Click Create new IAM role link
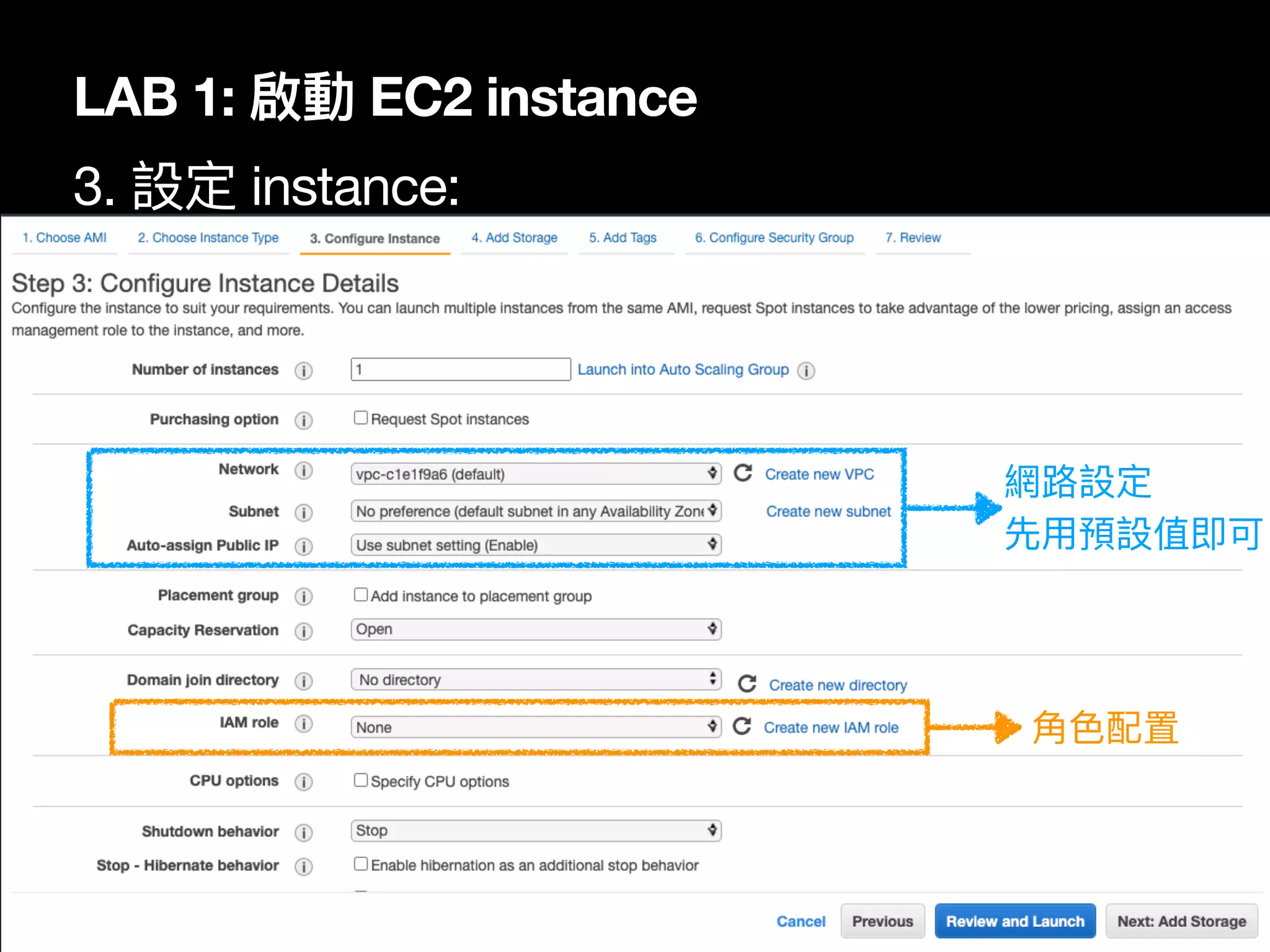 pyautogui.click(x=831, y=727)
